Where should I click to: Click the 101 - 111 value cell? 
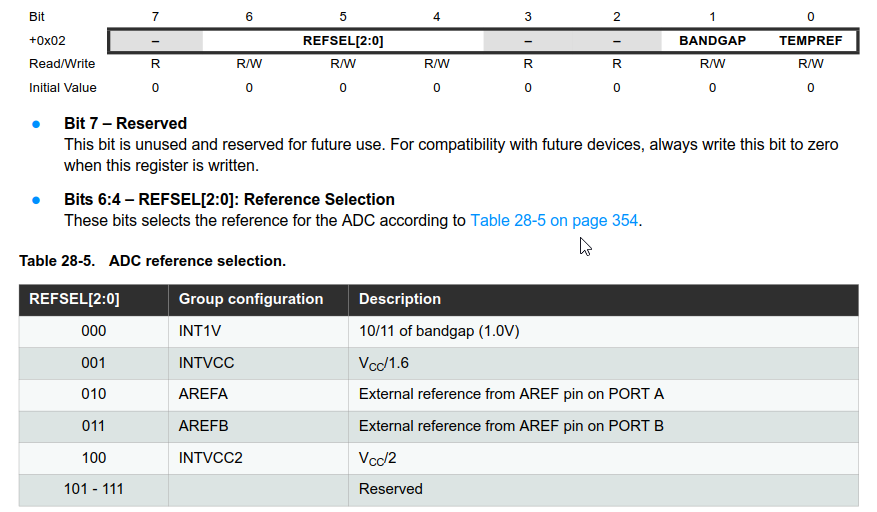click(93, 490)
